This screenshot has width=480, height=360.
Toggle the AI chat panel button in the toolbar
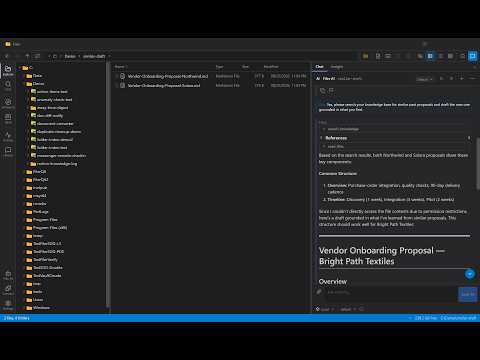[x=473, y=56]
